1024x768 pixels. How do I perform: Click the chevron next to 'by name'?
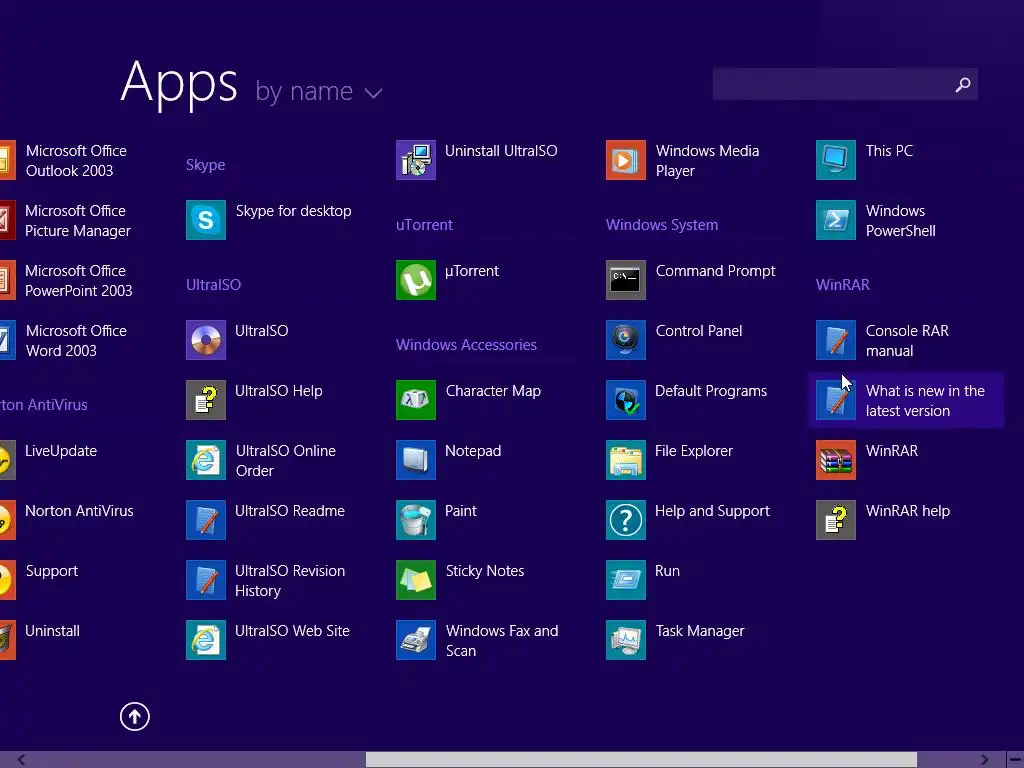[374, 93]
